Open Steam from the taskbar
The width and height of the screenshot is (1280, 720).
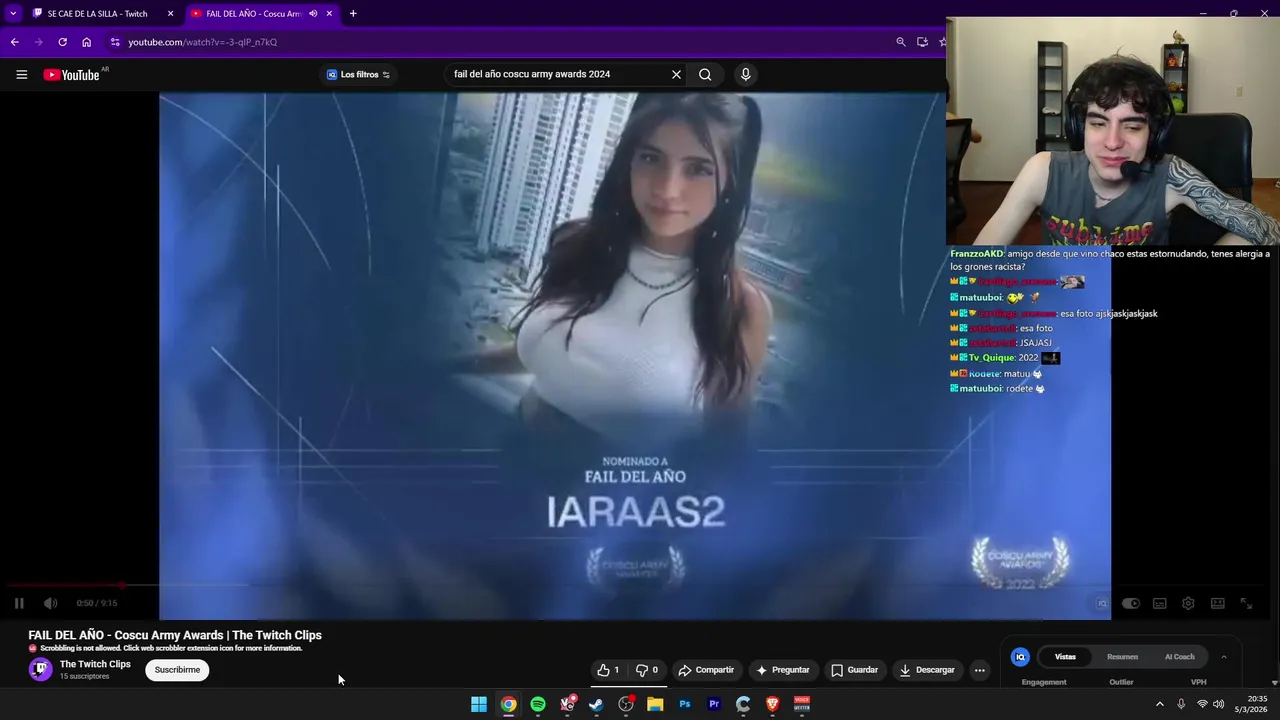coord(596,704)
